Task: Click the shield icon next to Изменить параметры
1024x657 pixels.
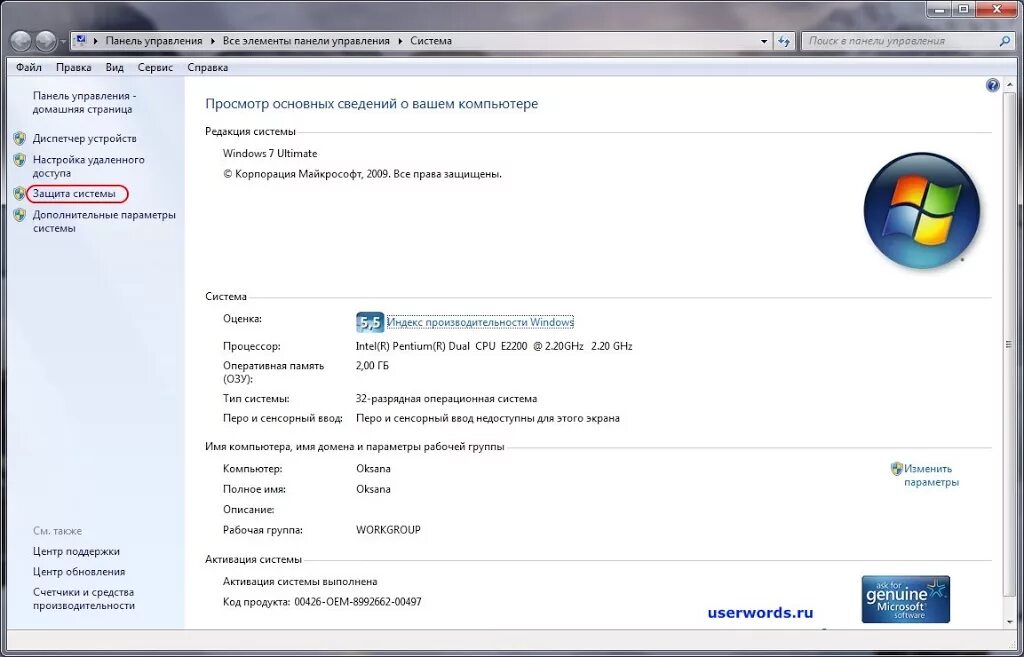Action: [x=897, y=468]
